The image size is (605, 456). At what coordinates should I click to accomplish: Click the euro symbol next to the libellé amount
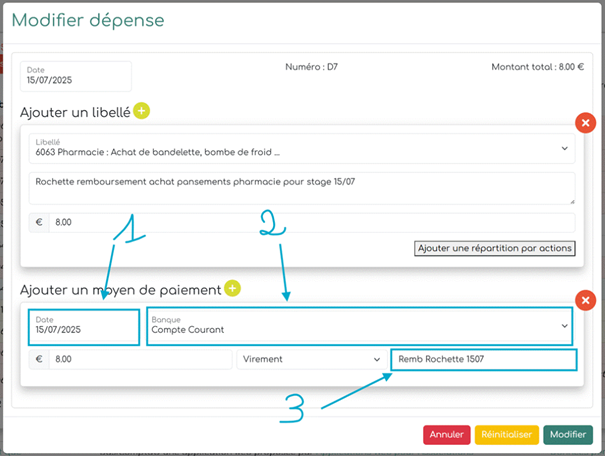(39, 222)
